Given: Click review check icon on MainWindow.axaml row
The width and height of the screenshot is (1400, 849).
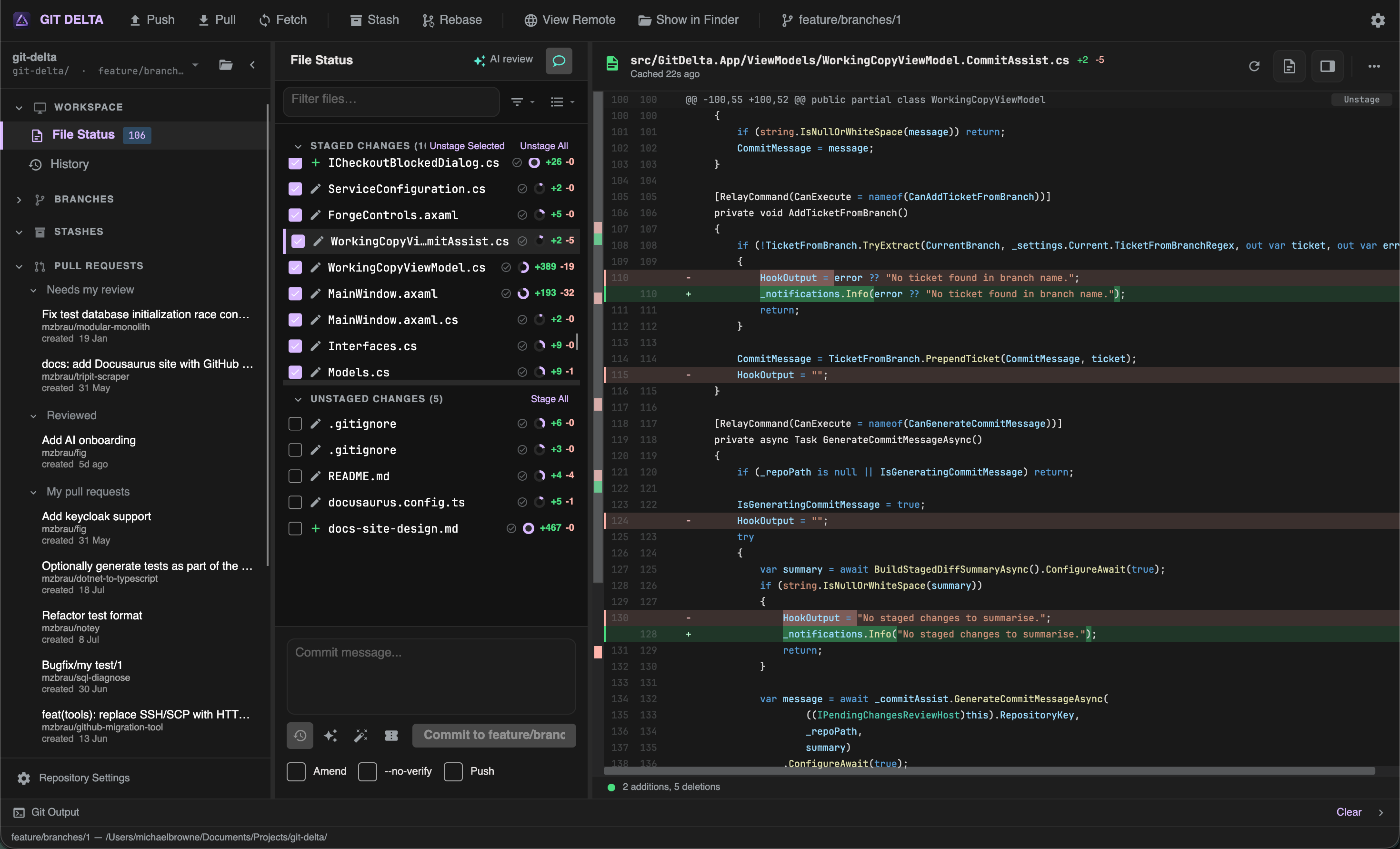Looking at the screenshot, I should 506,293.
